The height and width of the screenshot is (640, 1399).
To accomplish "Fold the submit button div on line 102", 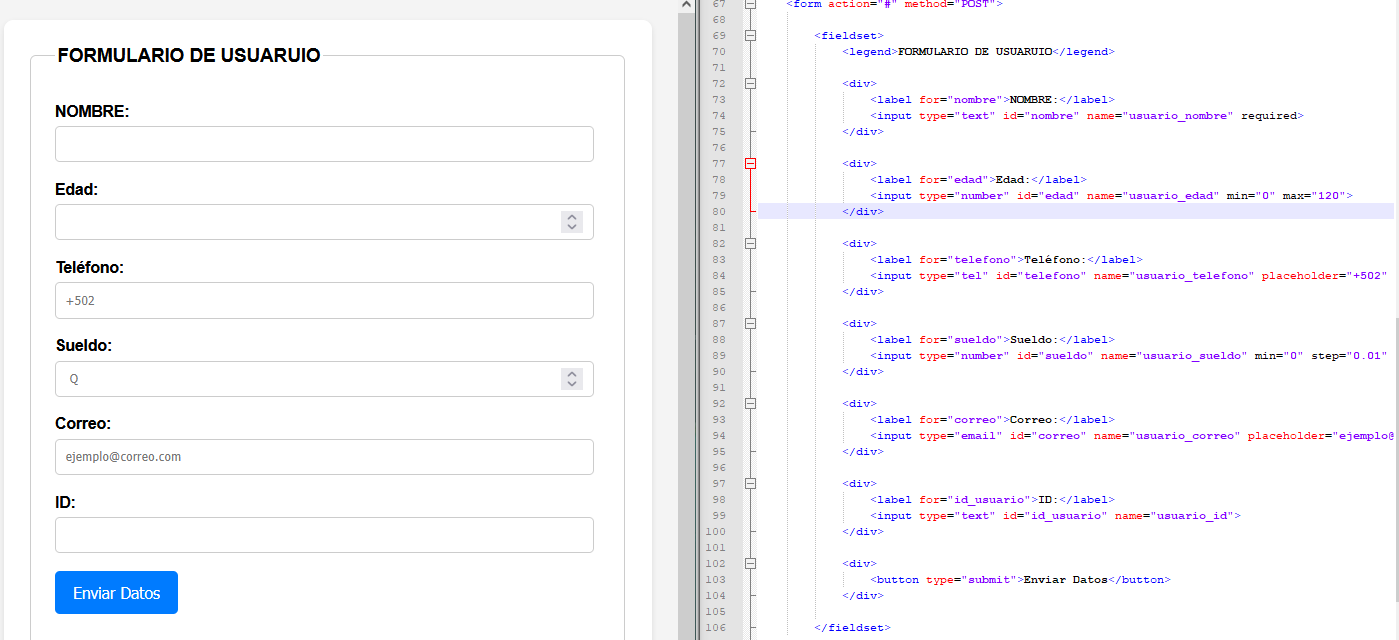I will click(750, 564).
